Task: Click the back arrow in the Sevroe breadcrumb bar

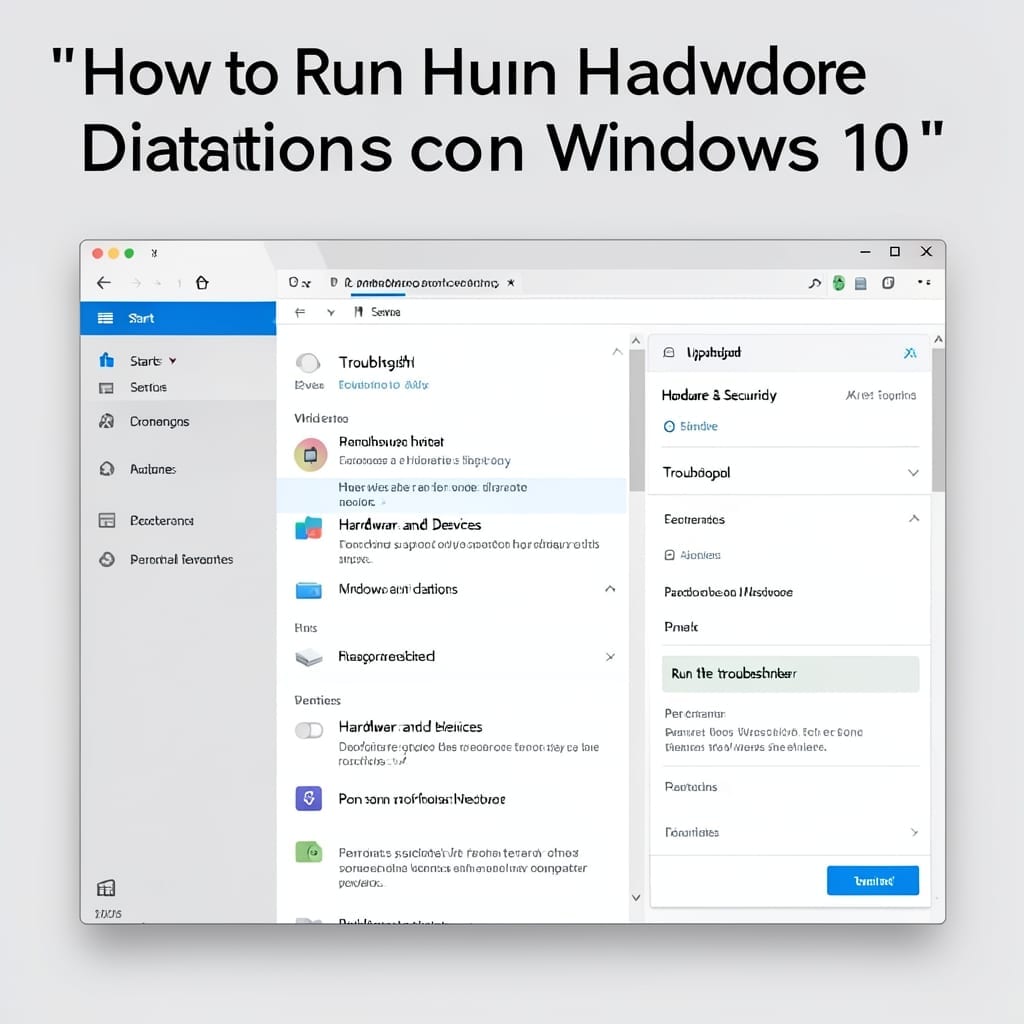Action: pyautogui.click(x=300, y=312)
